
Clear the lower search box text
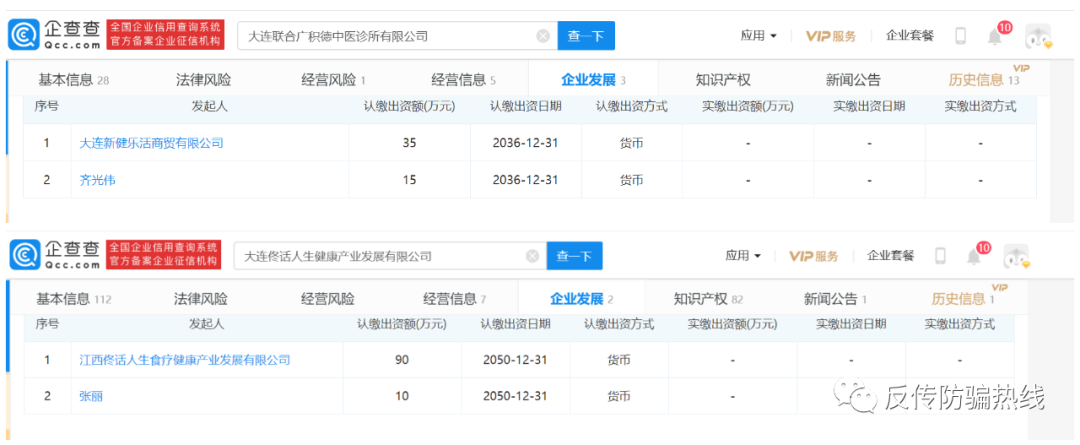(532, 256)
